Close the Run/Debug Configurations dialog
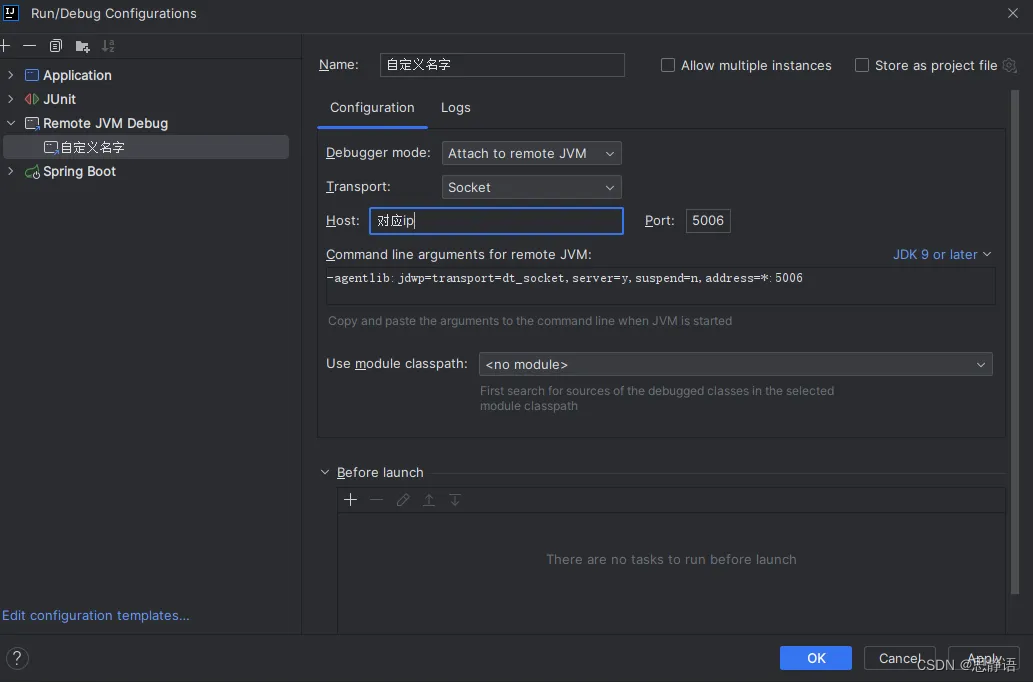The image size is (1033, 682). click(1013, 13)
